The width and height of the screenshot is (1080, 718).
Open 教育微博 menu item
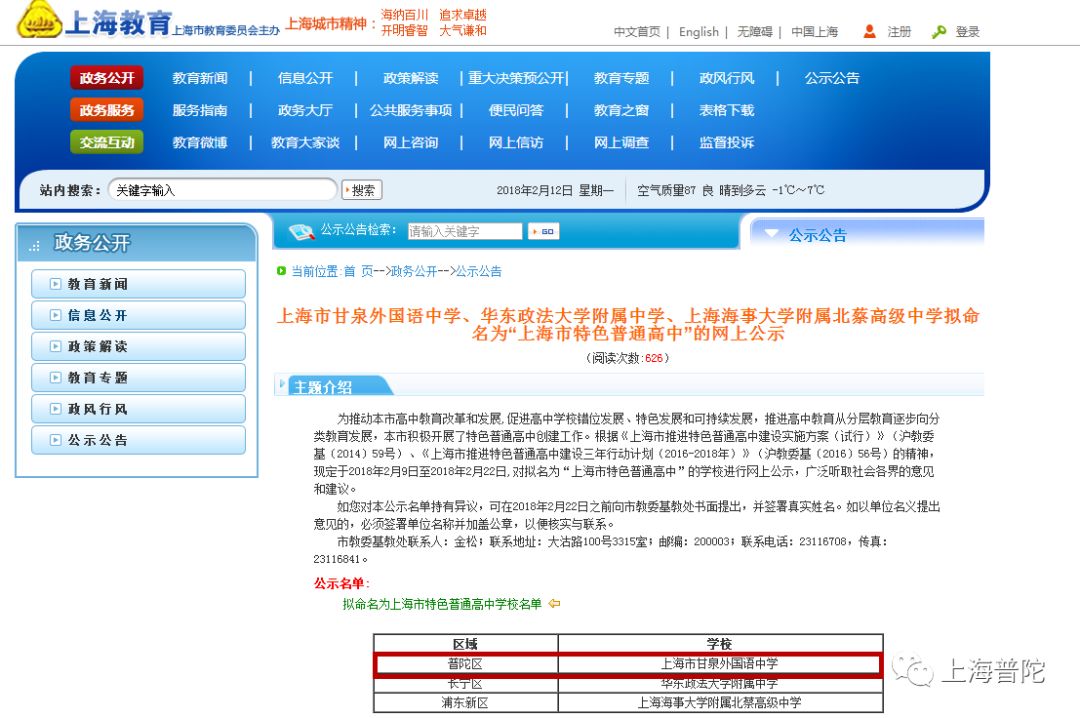click(200, 143)
